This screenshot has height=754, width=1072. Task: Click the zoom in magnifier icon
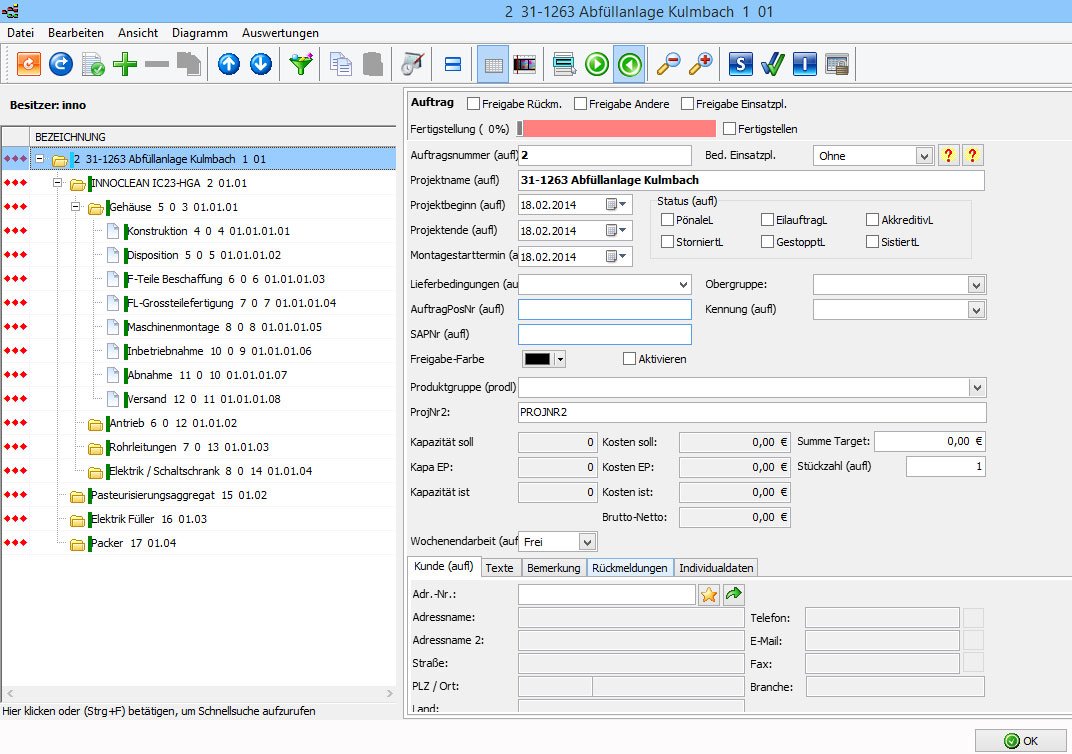pyautogui.click(x=700, y=65)
